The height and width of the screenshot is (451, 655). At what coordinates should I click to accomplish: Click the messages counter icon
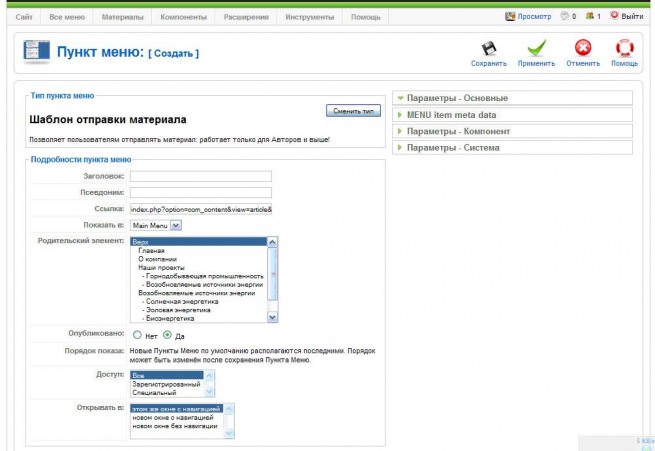point(565,16)
